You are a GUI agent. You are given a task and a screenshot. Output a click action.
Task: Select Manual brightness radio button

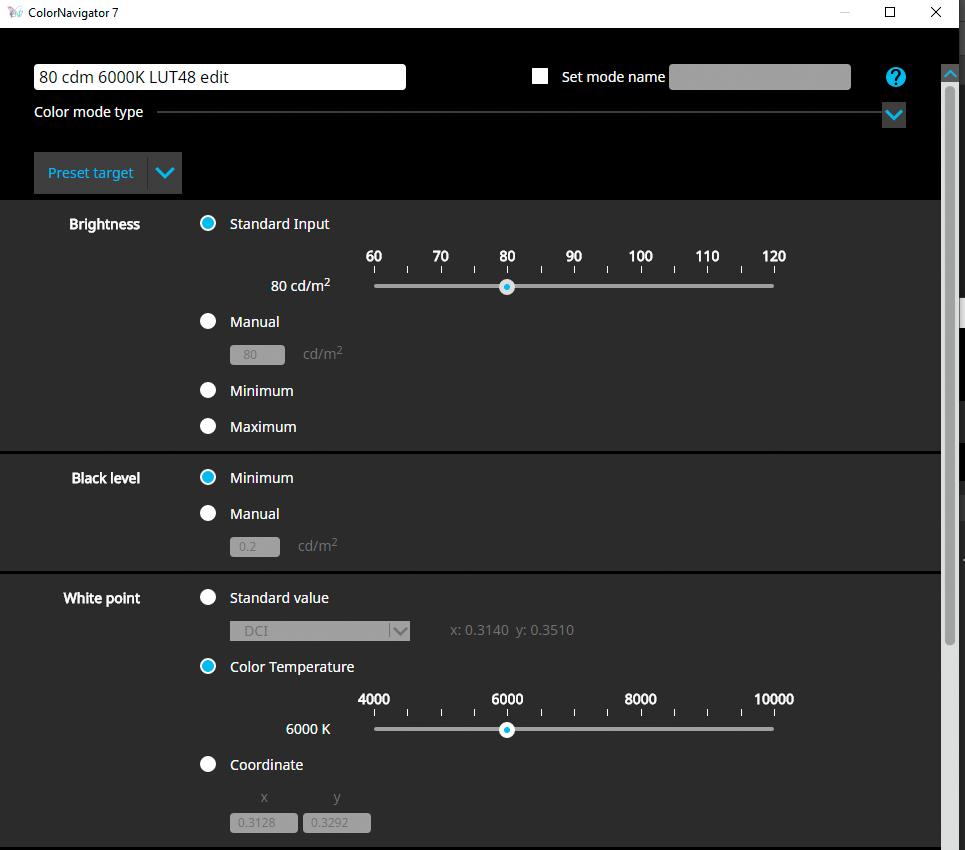[x=208, y=321]
